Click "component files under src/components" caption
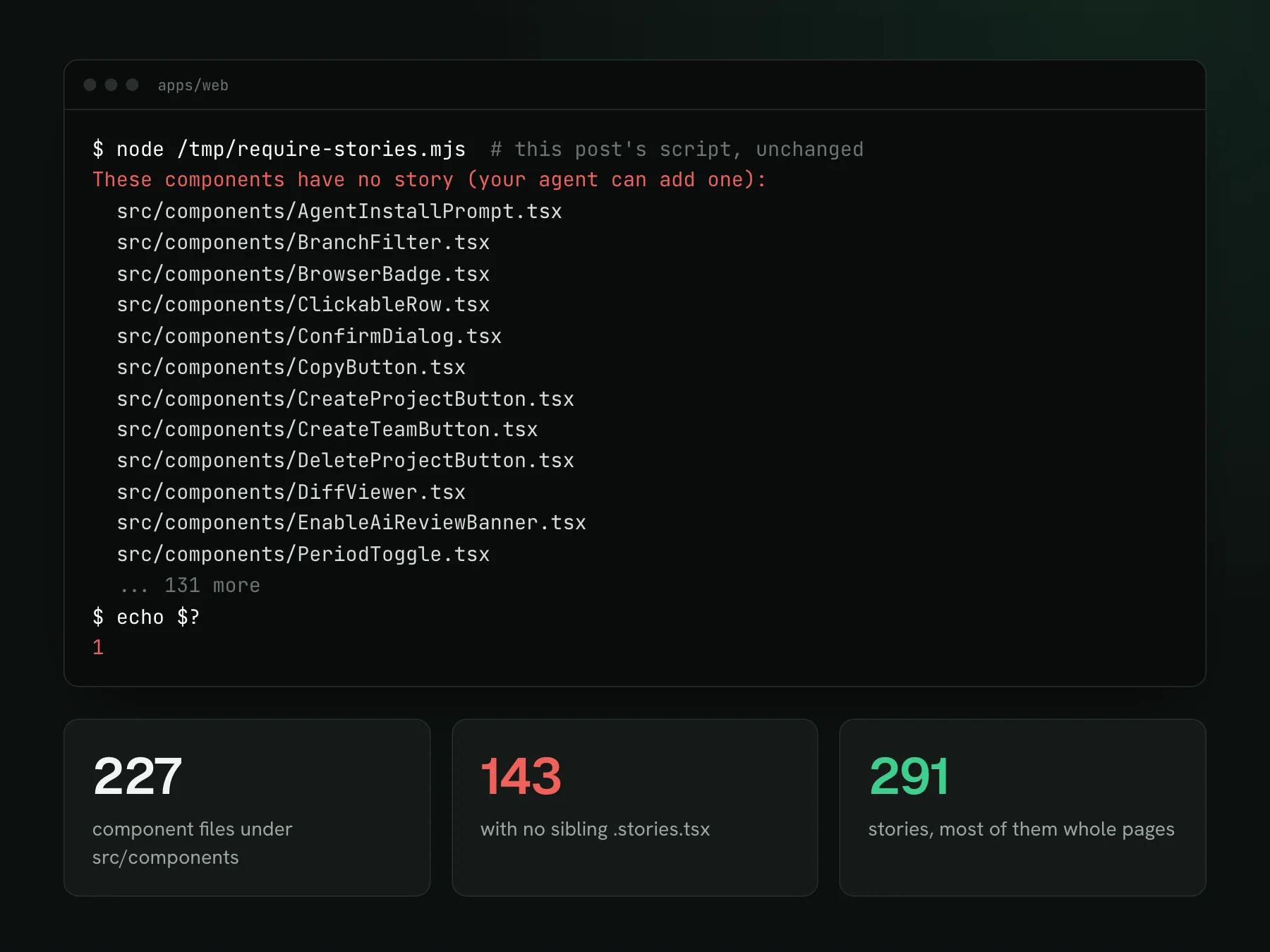This screenshot has width=1270, height=952. click(x=192, y=843)
